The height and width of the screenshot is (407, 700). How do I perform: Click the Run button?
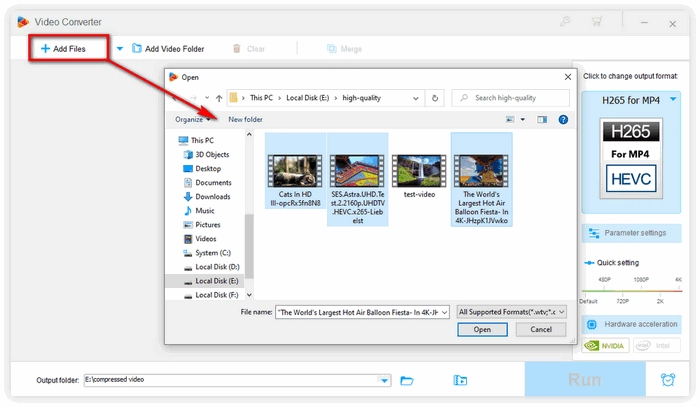click(585, 379)
